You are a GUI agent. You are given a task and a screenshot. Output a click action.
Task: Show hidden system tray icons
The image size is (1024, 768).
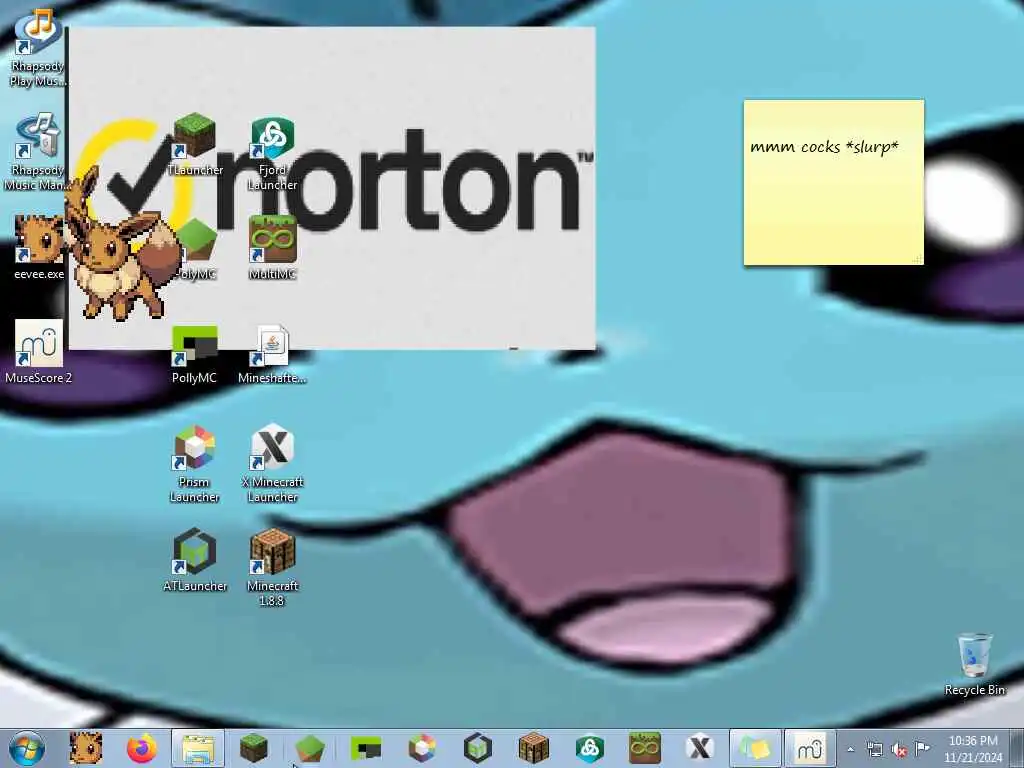(850, 749)
